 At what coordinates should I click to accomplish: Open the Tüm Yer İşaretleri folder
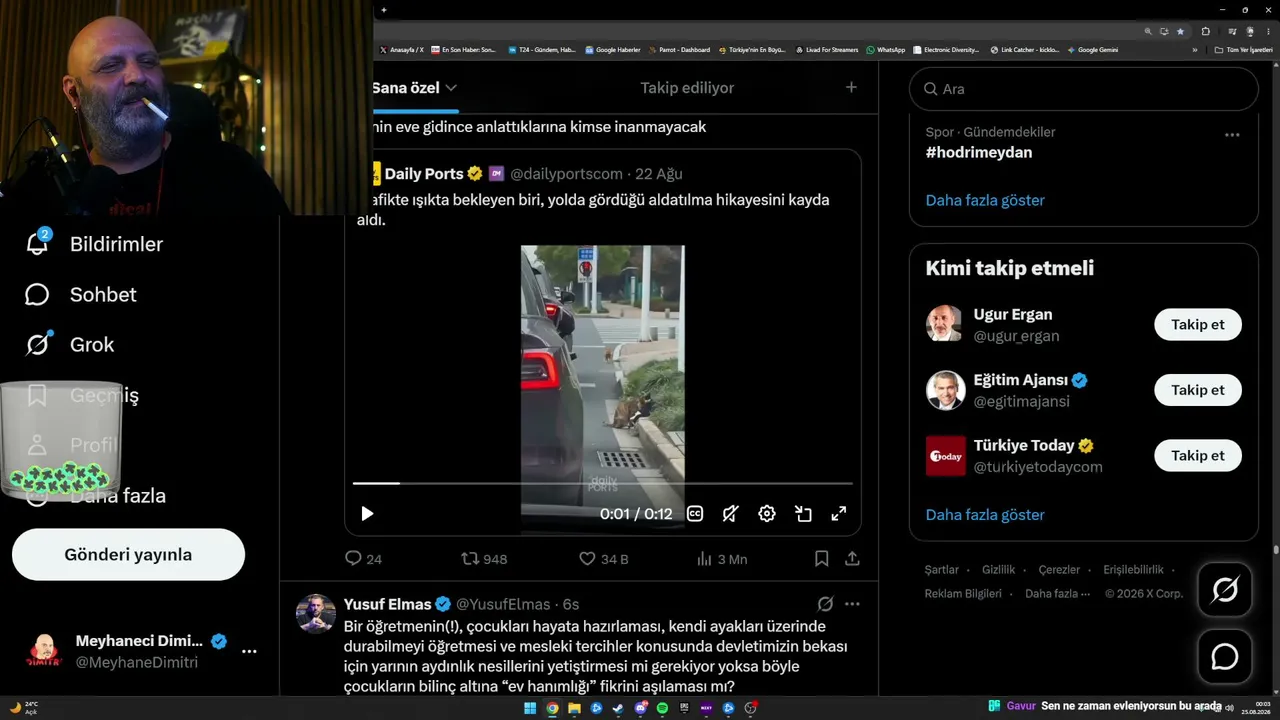[1244, 50]
